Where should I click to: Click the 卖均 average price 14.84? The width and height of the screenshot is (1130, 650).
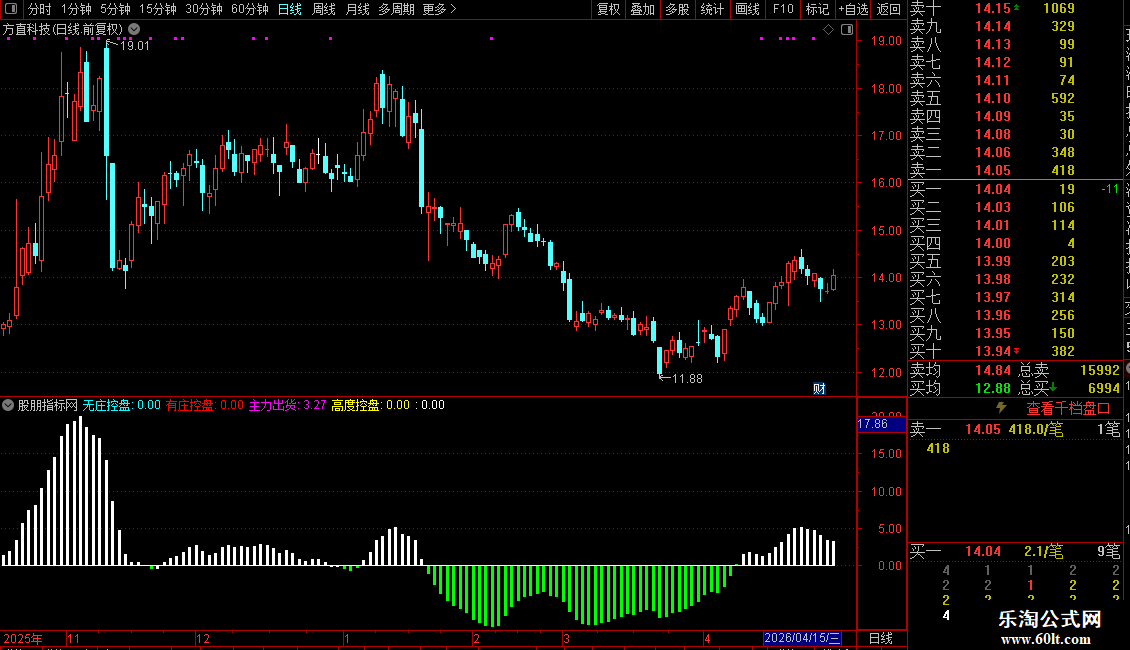(993, 370)
